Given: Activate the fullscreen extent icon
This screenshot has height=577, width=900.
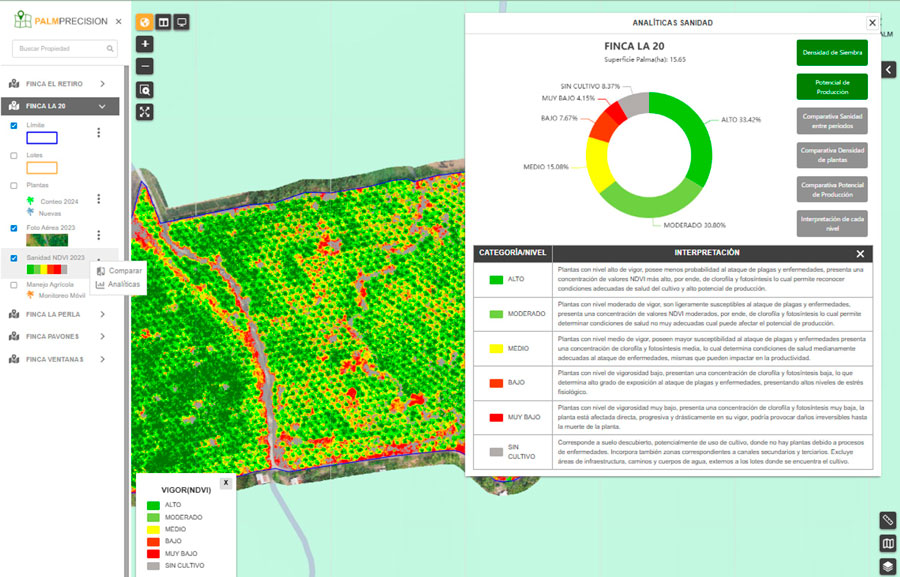Looking at the screenshot, I should point(145,112).
